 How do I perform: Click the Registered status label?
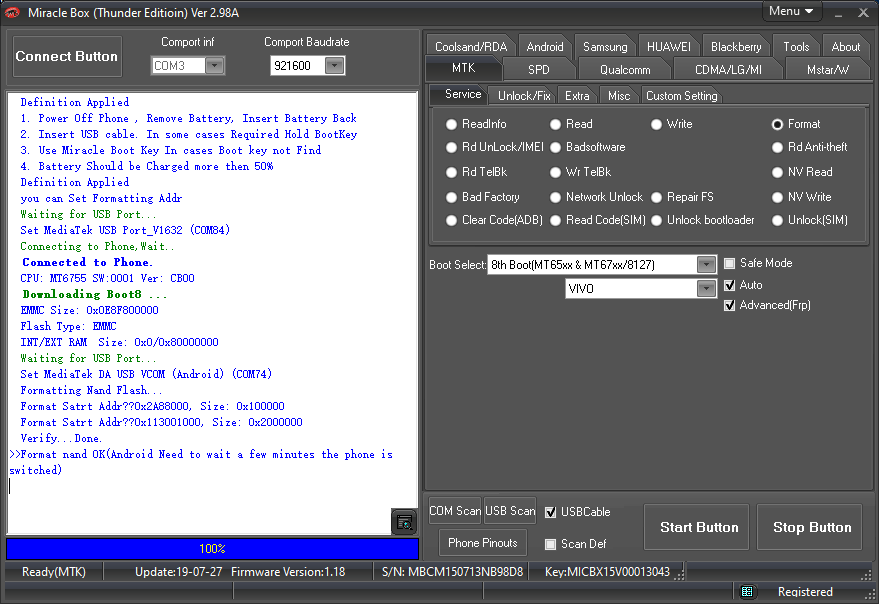[805, 592]
